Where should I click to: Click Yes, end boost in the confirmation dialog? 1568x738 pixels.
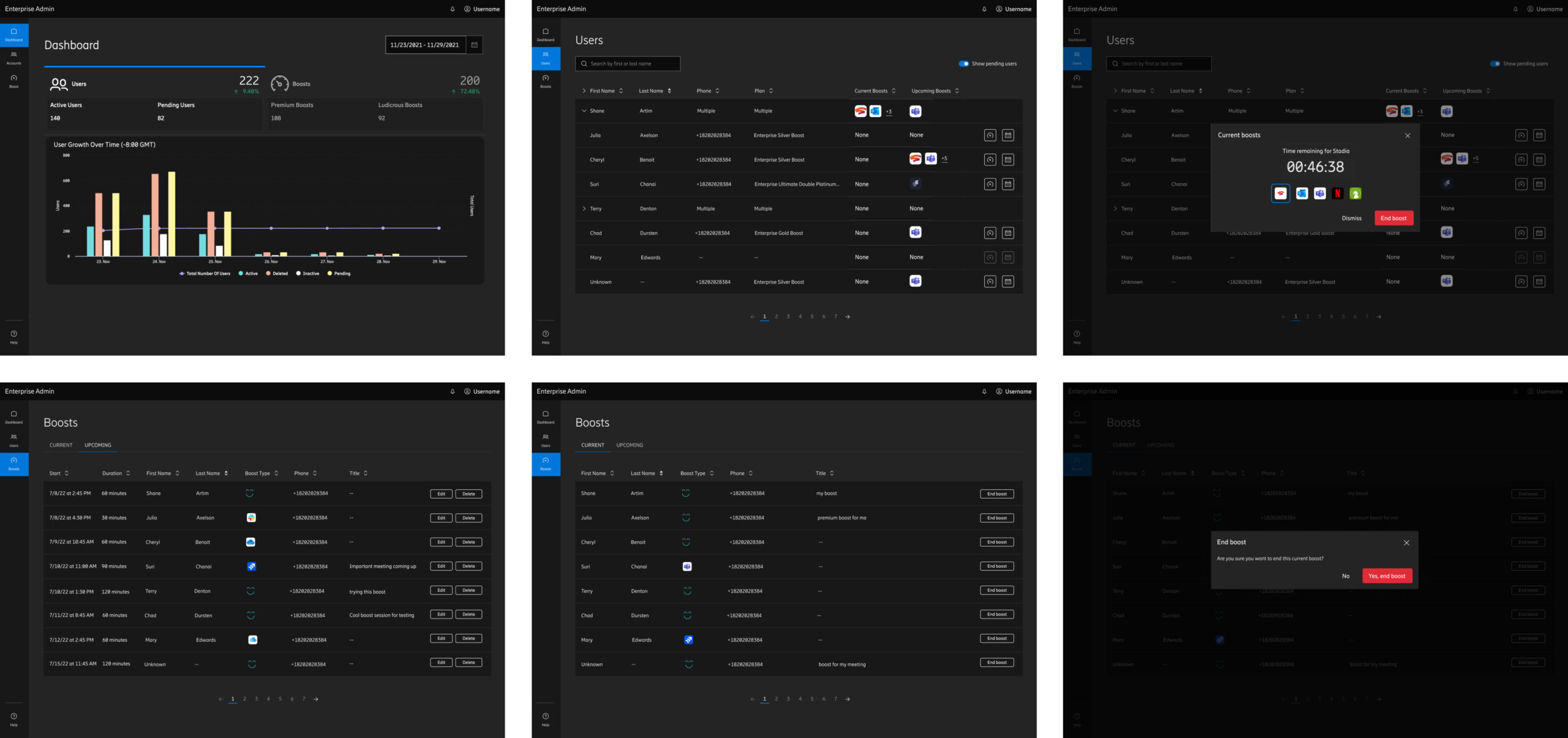pos(1387,576)
